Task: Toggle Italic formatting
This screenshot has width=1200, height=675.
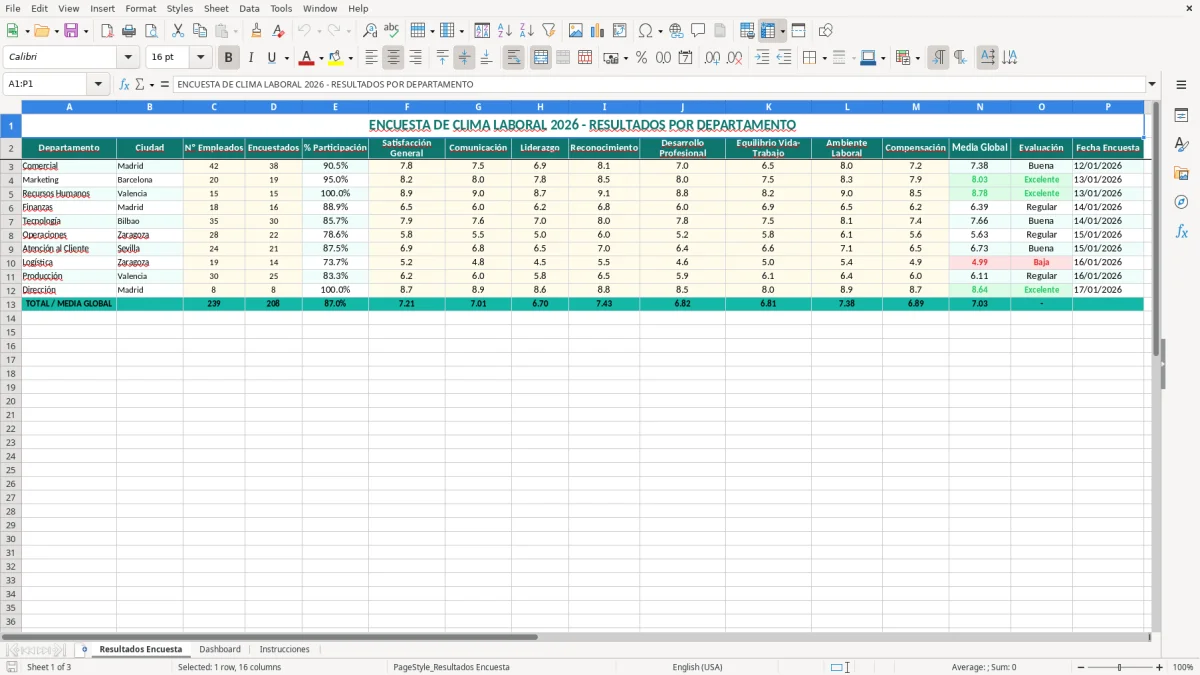Action: pos(251,58)
